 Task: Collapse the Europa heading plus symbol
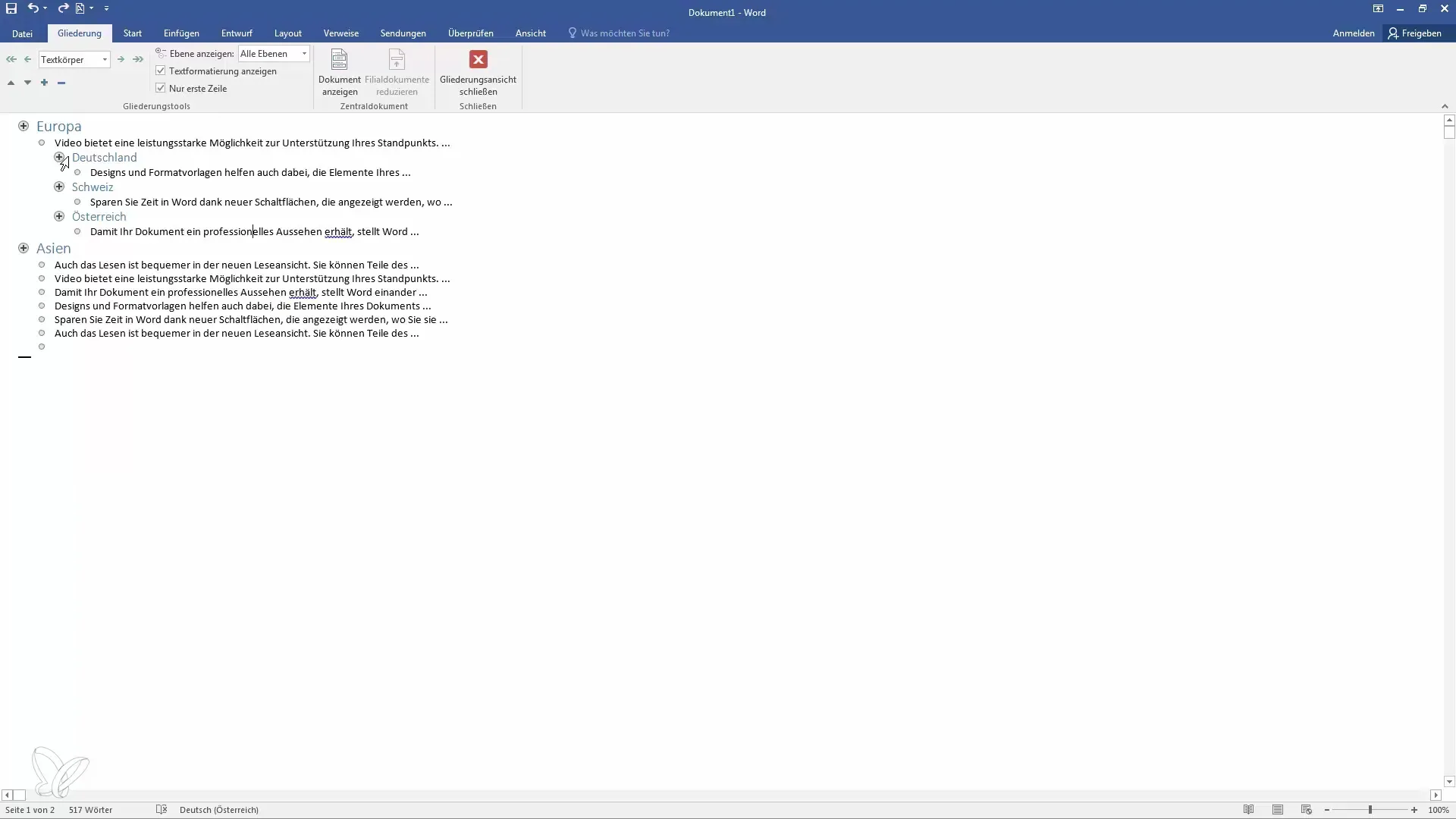click(x=24, y=126)
